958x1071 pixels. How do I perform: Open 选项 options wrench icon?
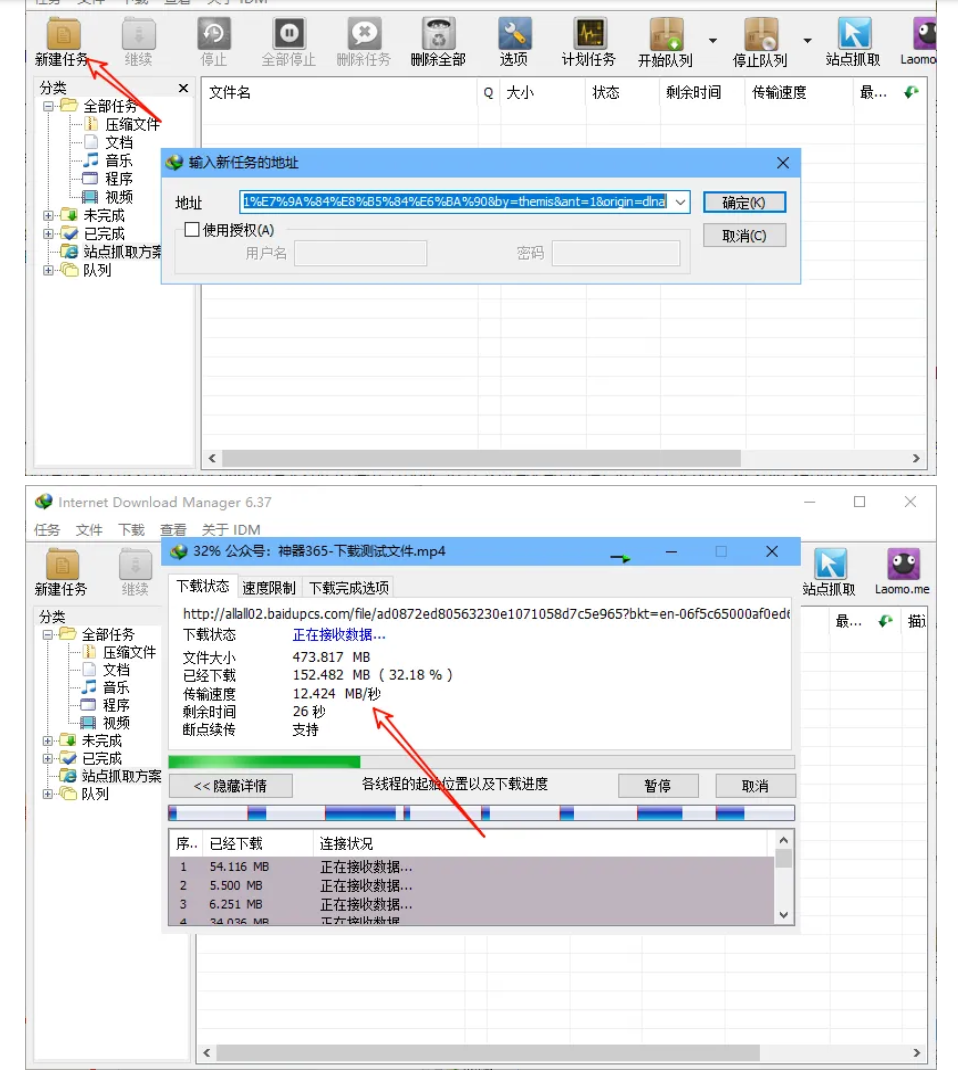click(x=514, y=34)
